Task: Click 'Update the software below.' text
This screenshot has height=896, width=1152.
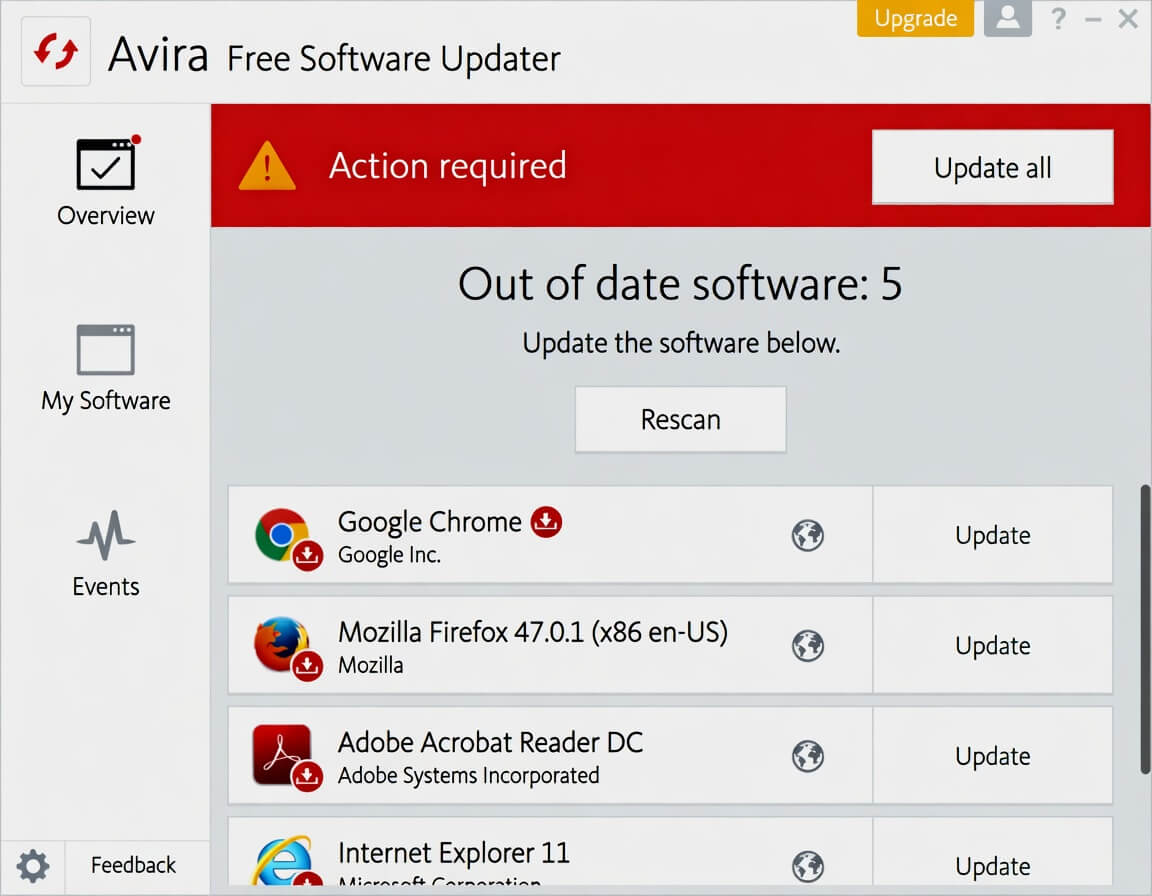Action: click(x=681, y=343)
